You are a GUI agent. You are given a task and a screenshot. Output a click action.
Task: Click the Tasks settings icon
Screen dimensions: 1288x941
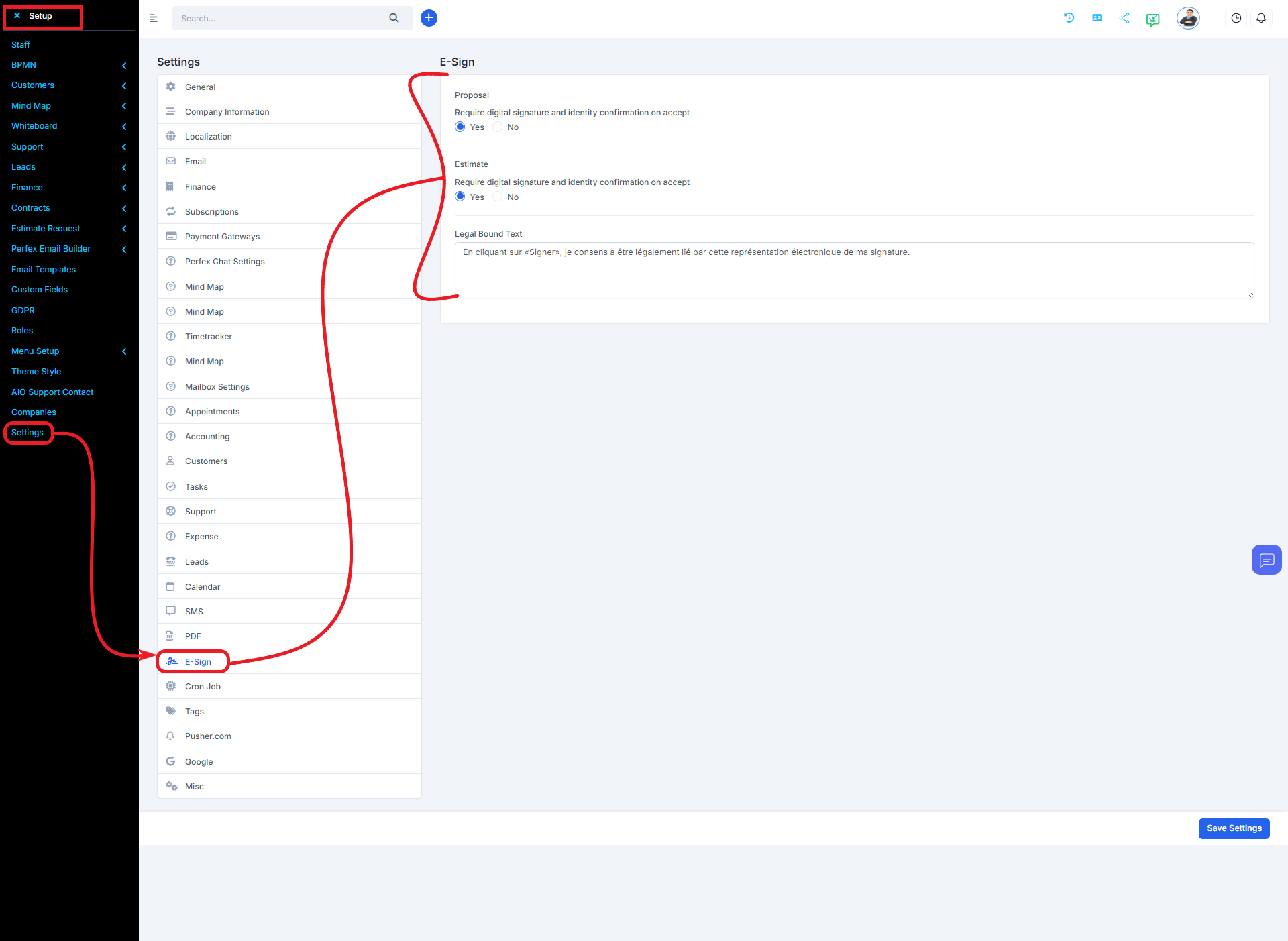pyautogui.click(x=171, y=486)
